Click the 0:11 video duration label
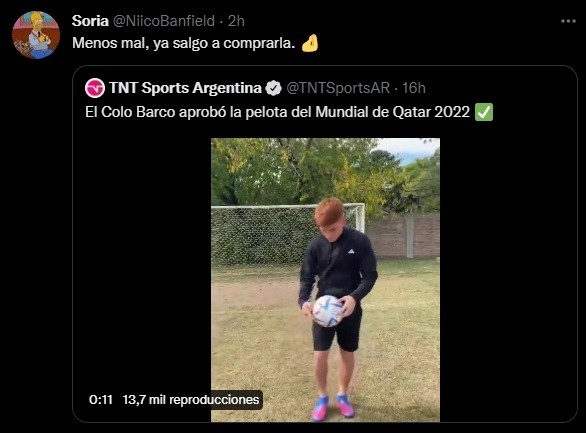The image size is (586, 433). pos(101,400)
